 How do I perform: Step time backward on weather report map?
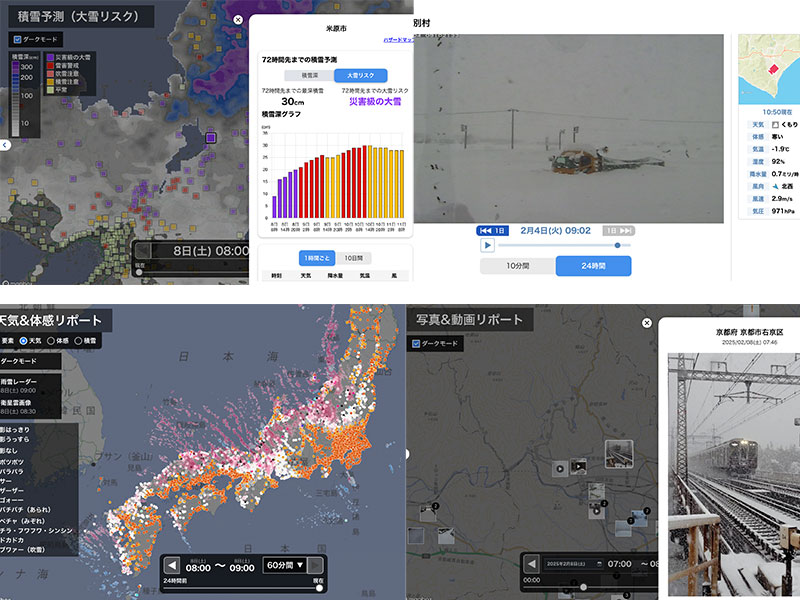pyautogui.click(x=171, y=566)
